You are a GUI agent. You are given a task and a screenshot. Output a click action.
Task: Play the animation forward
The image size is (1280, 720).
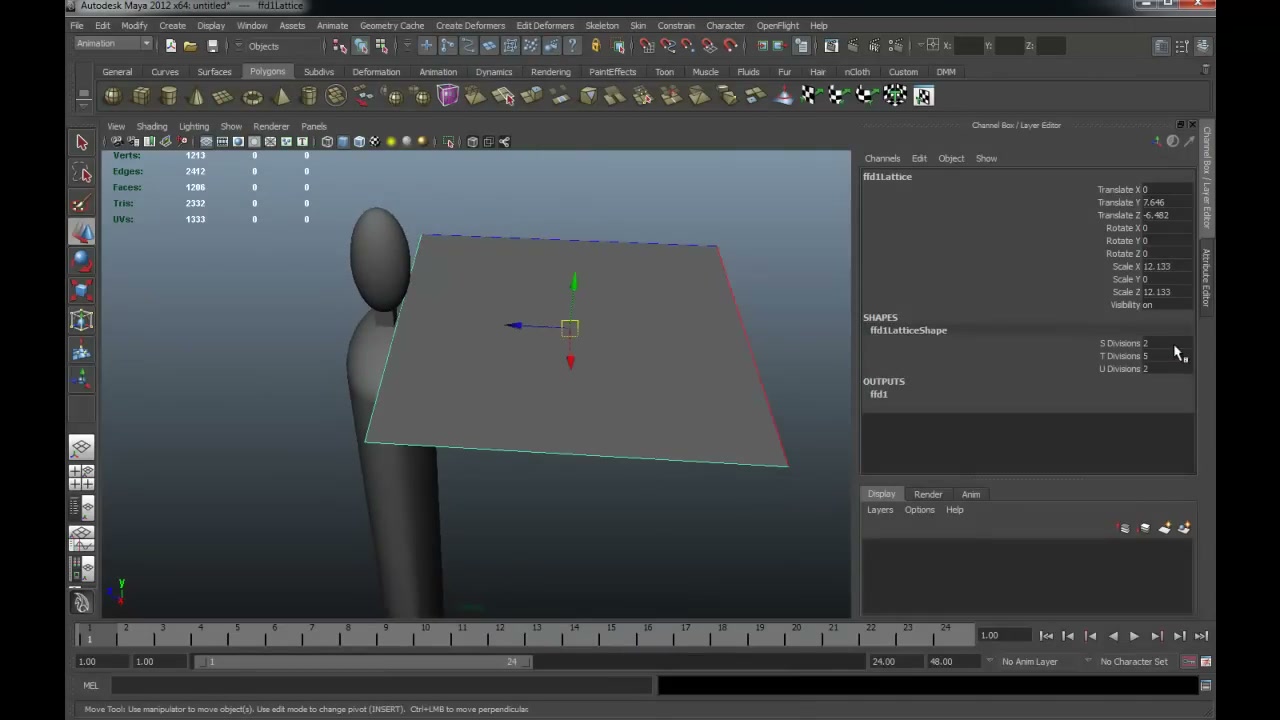[1134, 636]
